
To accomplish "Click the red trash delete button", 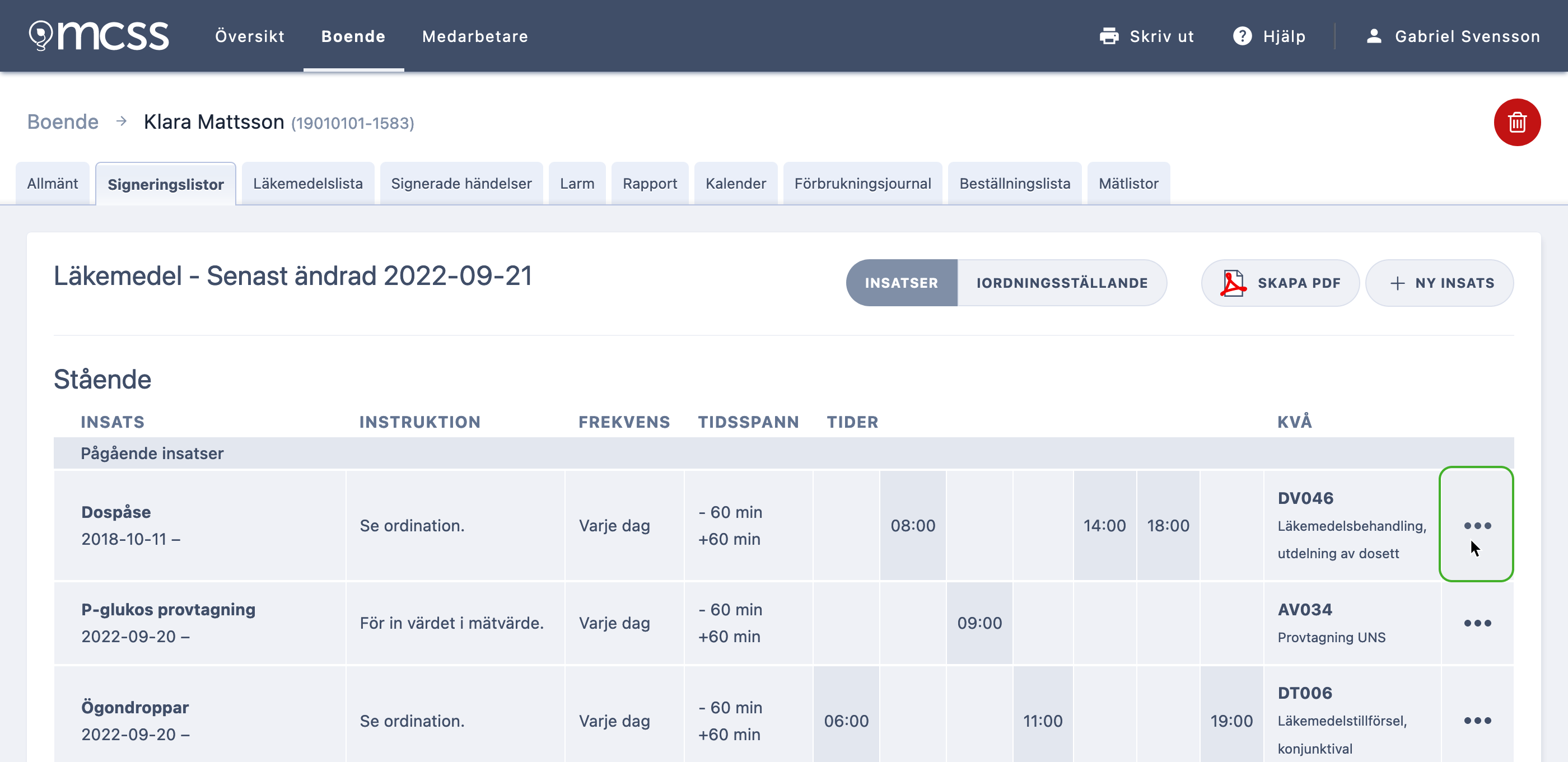I will pos(1516,122).
